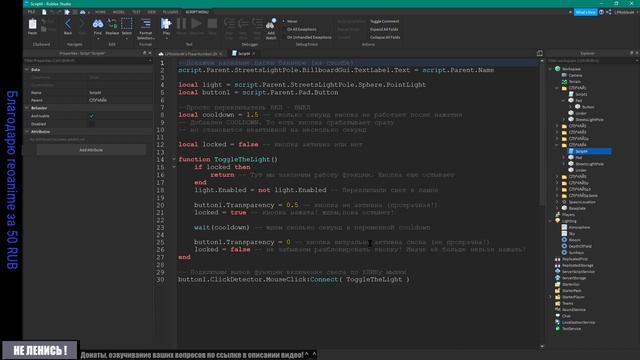This screenshot has height=360, width=640.
Task: Click Collapse All Folds action
Action: 385,37
